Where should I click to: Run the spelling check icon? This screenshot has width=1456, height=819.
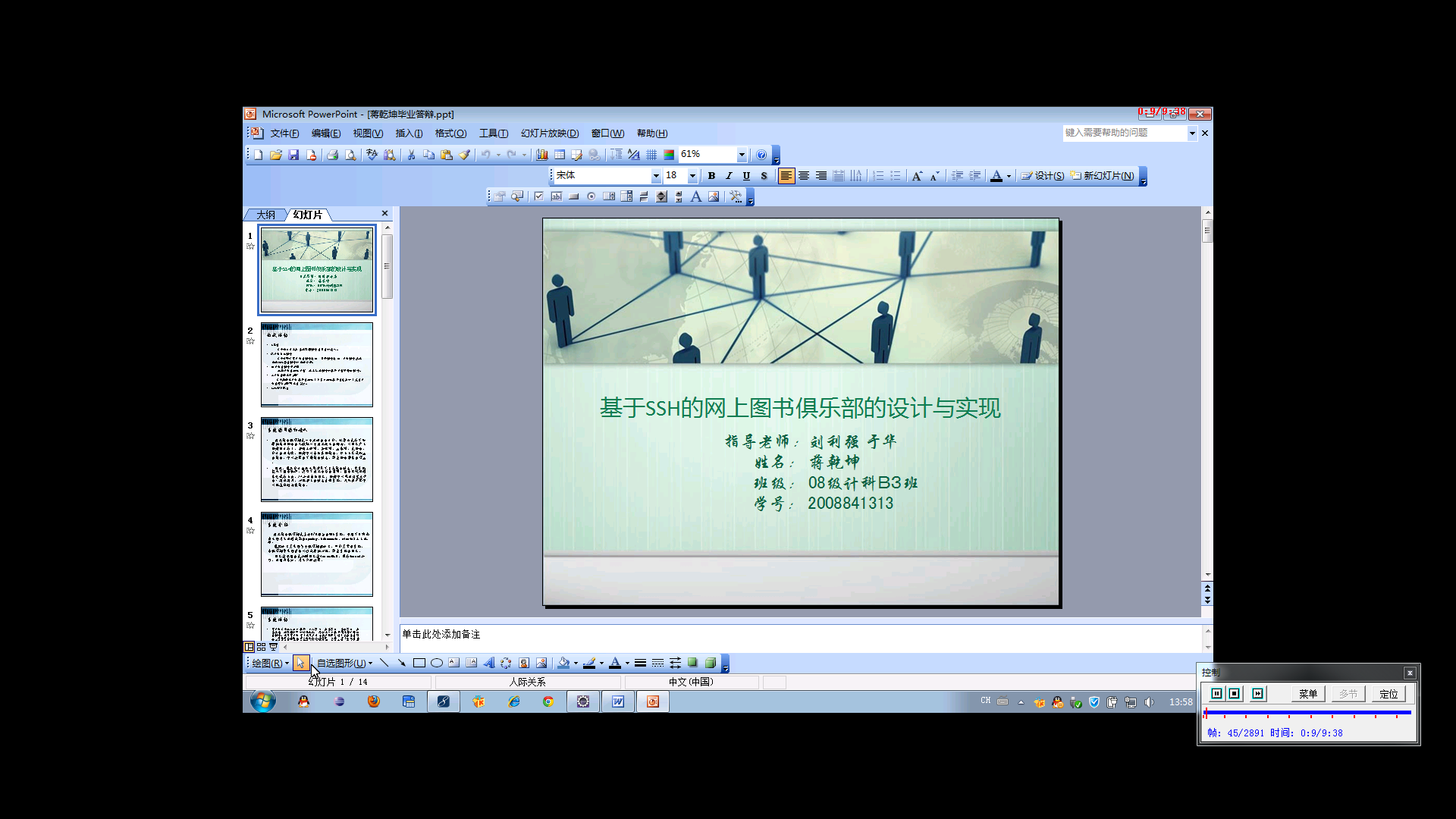(x=372, y=155)
